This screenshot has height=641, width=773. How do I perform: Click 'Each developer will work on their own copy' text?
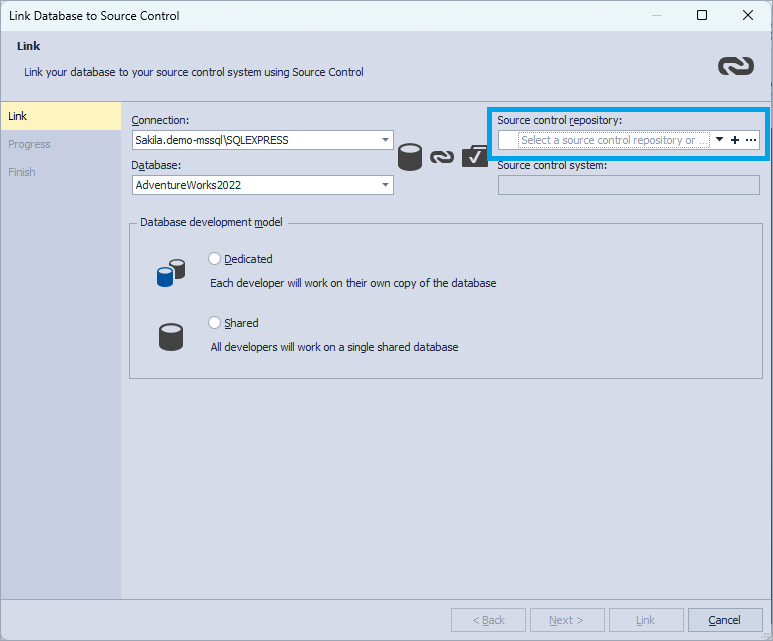point(353,283)
